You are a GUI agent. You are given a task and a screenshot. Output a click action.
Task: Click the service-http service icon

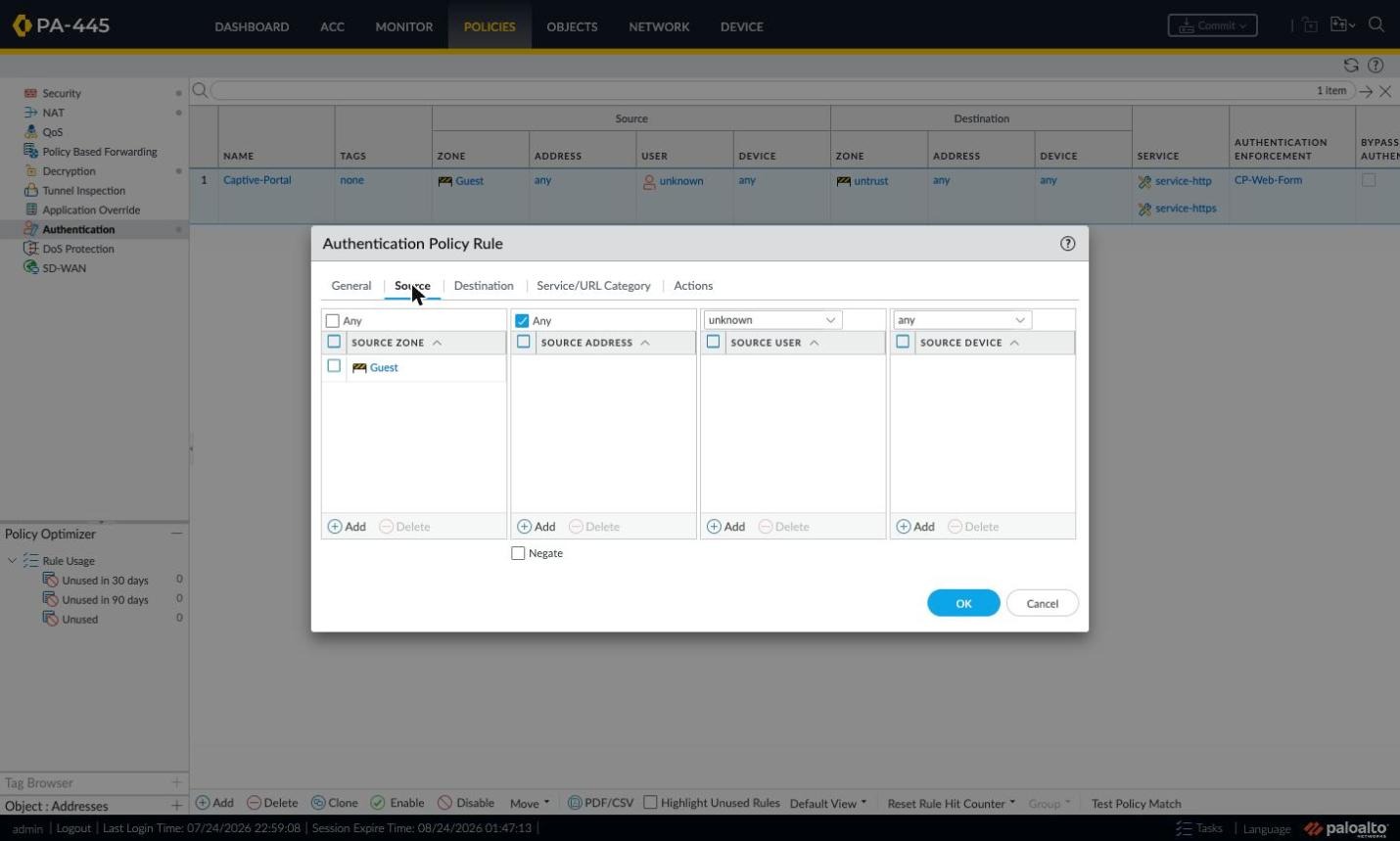[1144, 182]
